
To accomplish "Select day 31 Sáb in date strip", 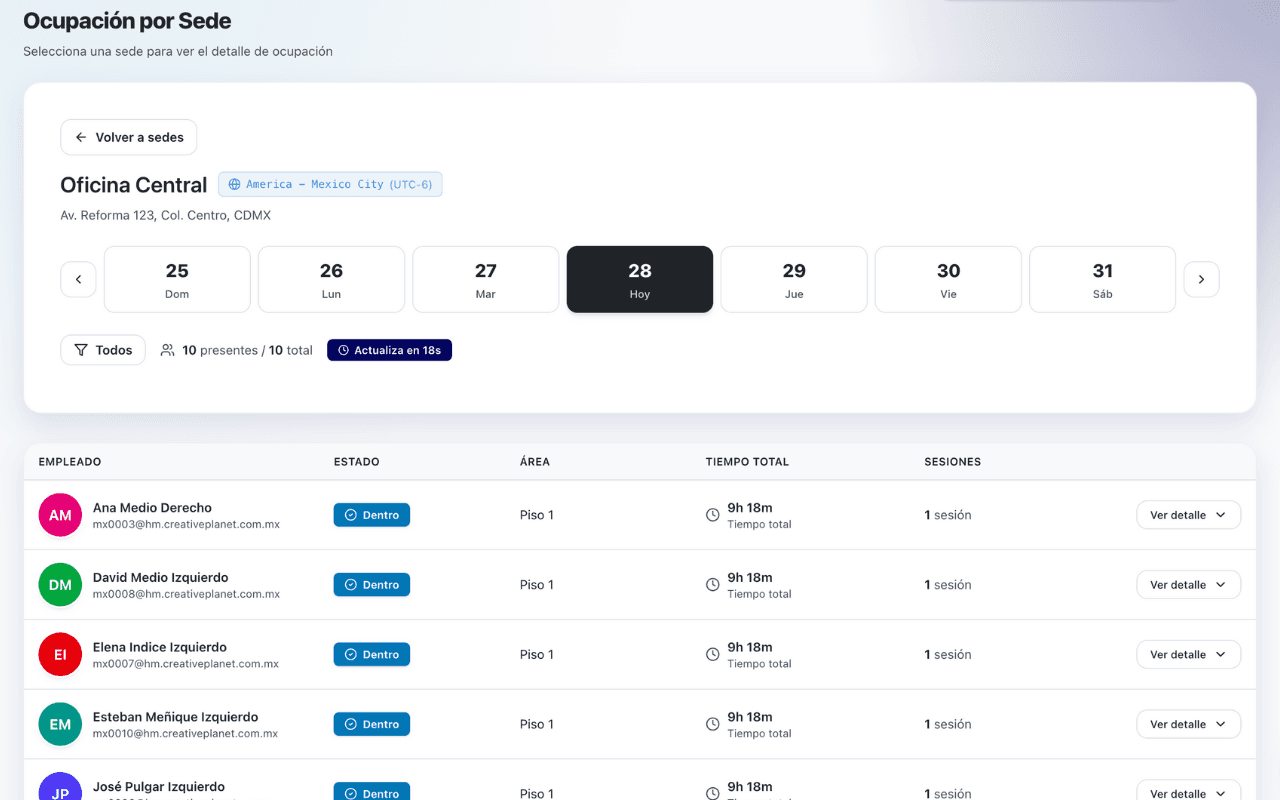I will tap(1102, 279).
